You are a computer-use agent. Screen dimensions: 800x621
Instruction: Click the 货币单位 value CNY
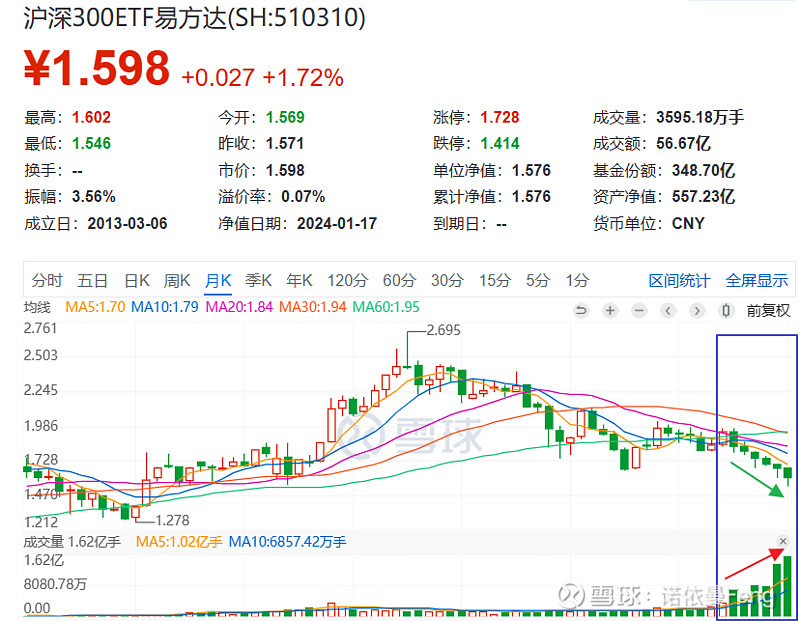688,223
